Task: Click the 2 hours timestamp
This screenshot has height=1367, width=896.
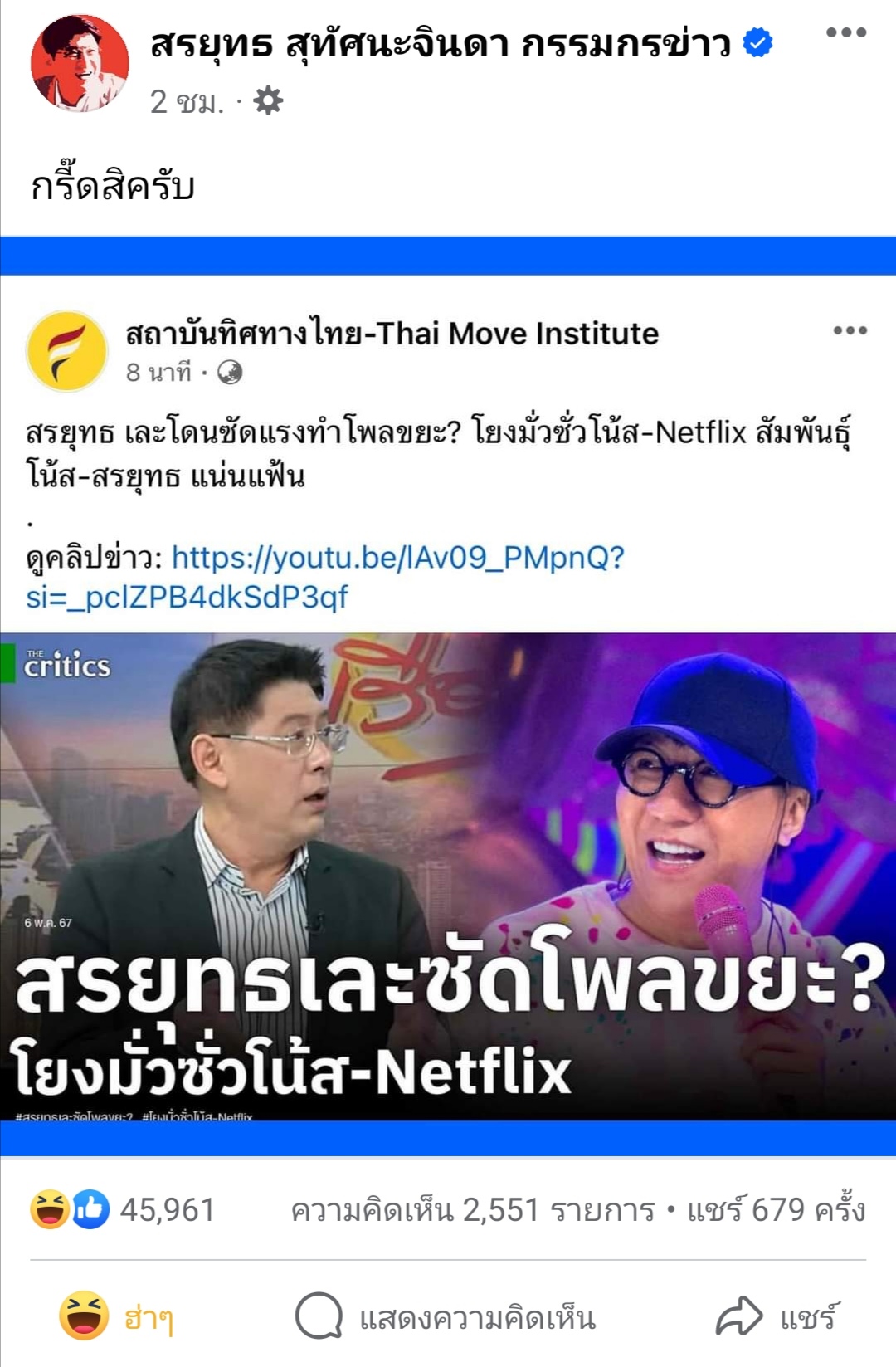Action: [x=187, y=102]
